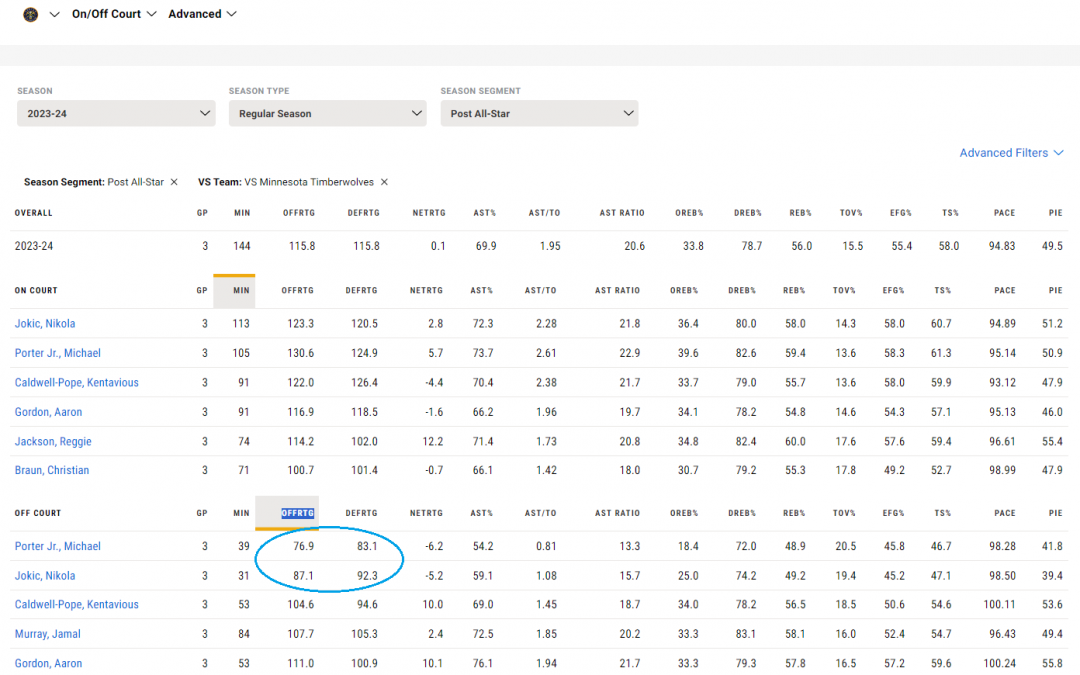The height and width of the screenshot is (675, 1080).
Task: Sort Off Court table by TOV%
Action: pyautogui.click(x=844, y=513)
